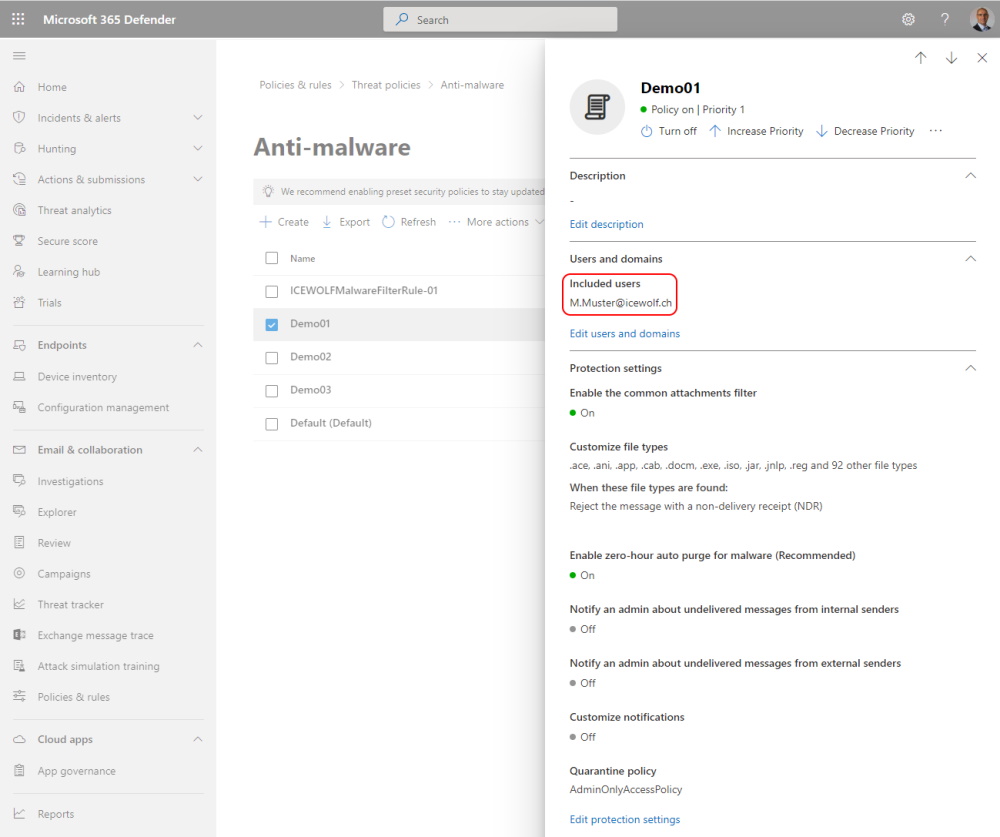Image resolution: width=1000 pixels, height=837 pixels.
Task: Check the Demo03 checkbox
Action: [x=272, y=390]
